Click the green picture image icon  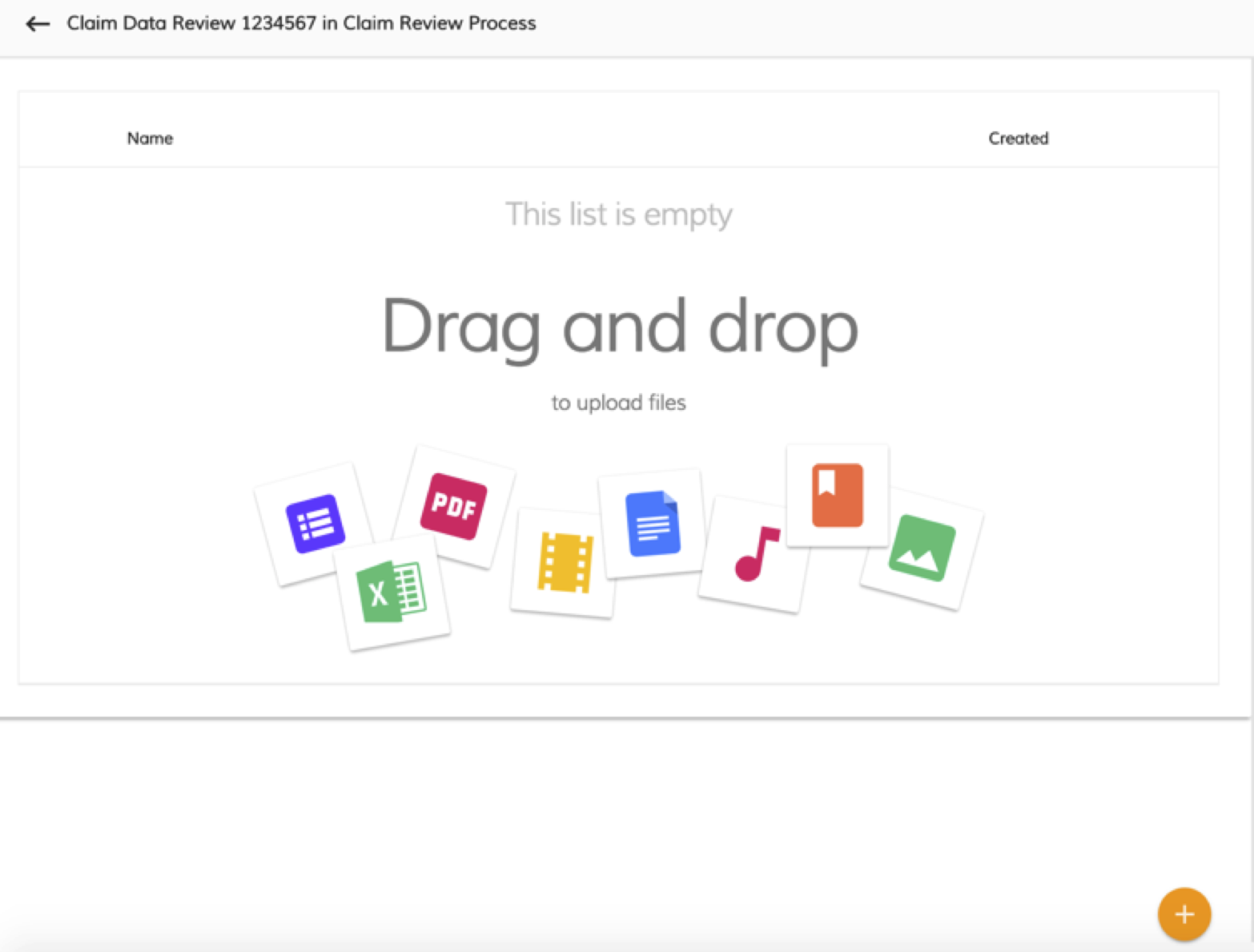(922, 548)
